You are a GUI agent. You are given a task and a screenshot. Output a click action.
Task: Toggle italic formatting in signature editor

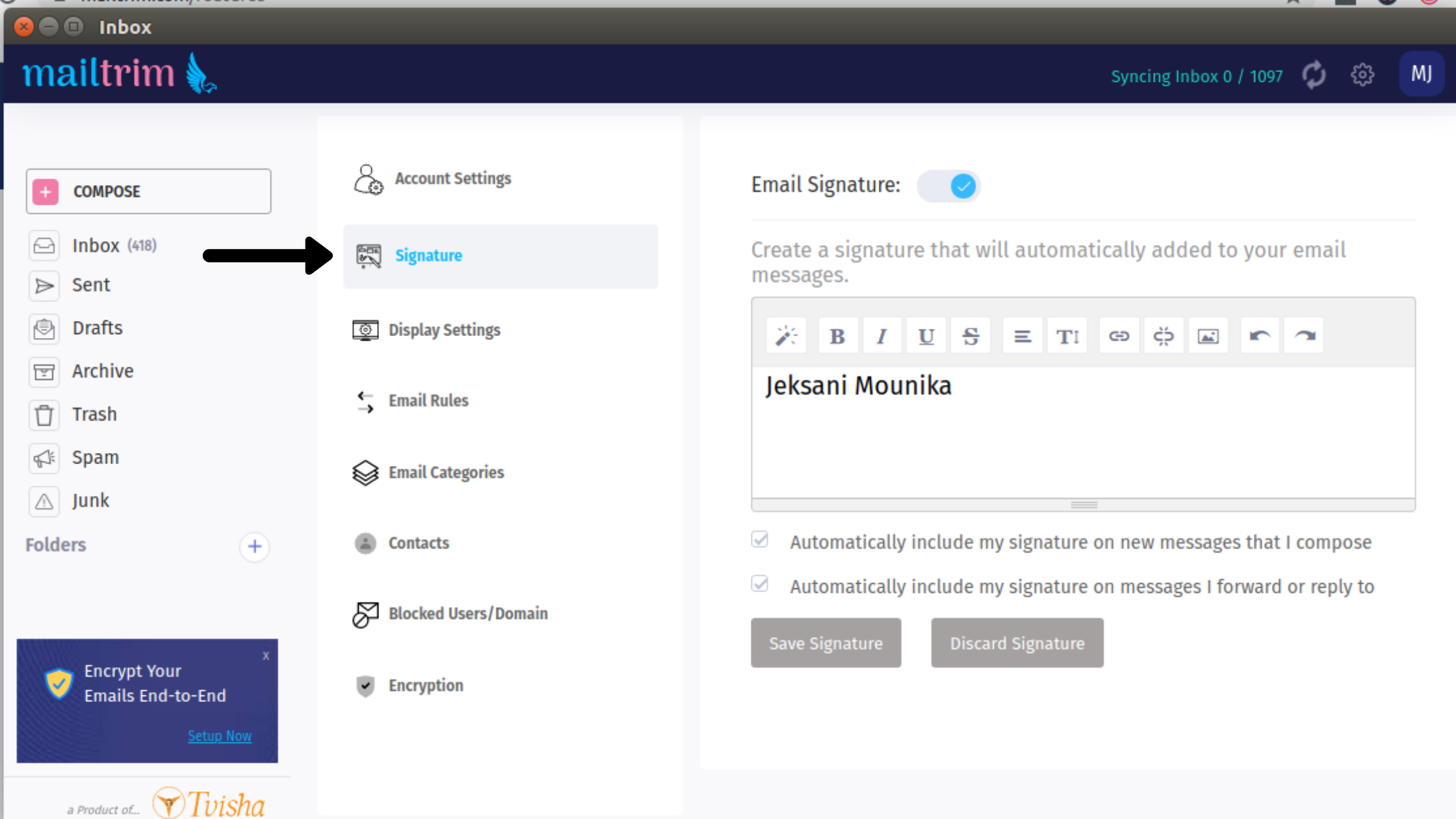click(881, 336)
